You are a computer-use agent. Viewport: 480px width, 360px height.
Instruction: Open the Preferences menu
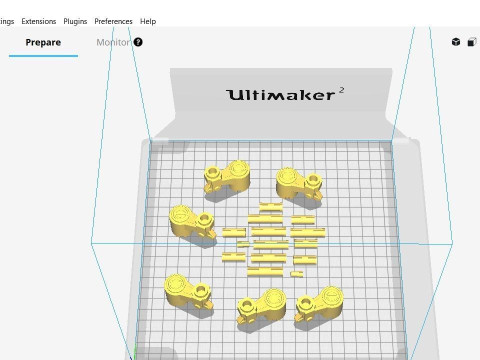point(113,21)
